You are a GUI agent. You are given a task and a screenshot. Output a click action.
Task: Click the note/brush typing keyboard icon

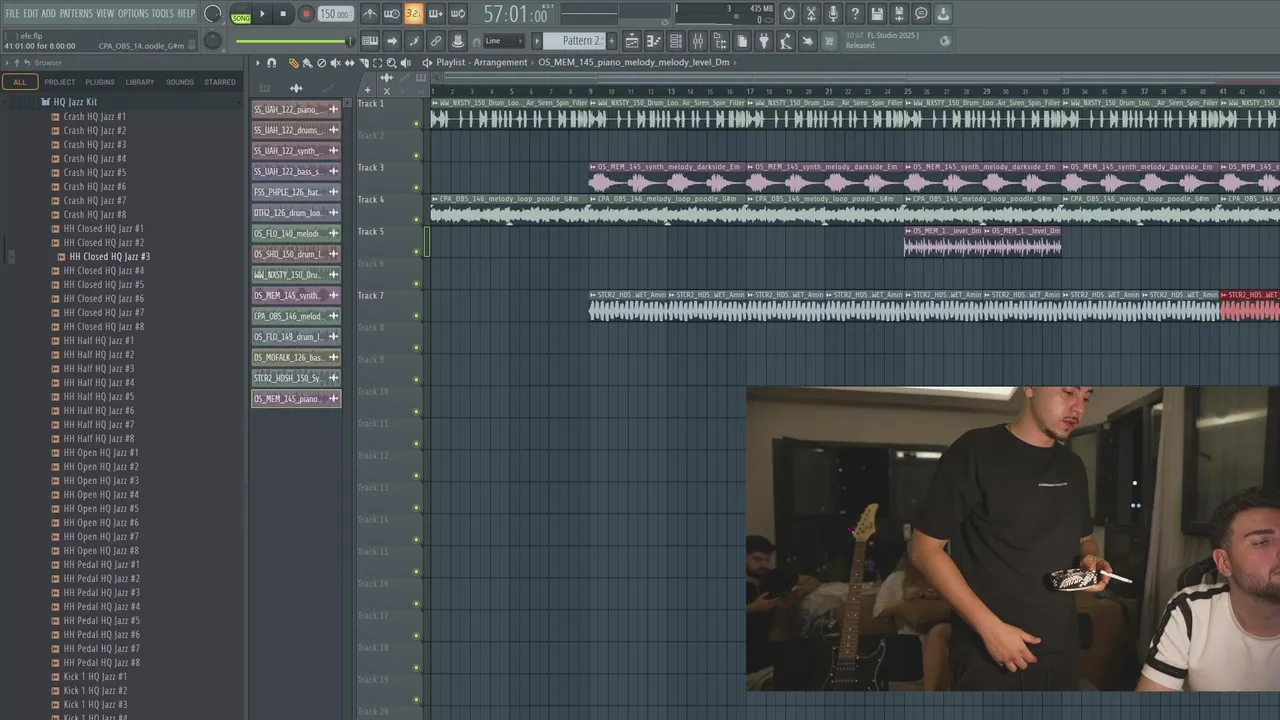(414, 41)
